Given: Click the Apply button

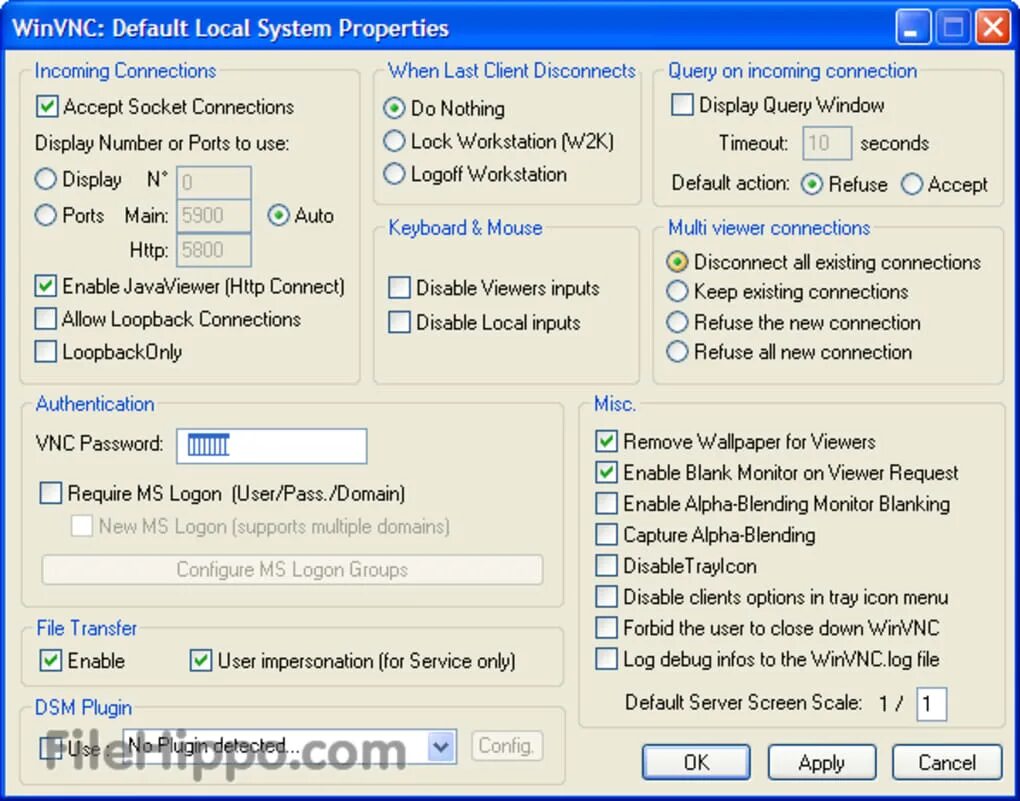Looking at the screenshot, I should (x=822, y=763).
